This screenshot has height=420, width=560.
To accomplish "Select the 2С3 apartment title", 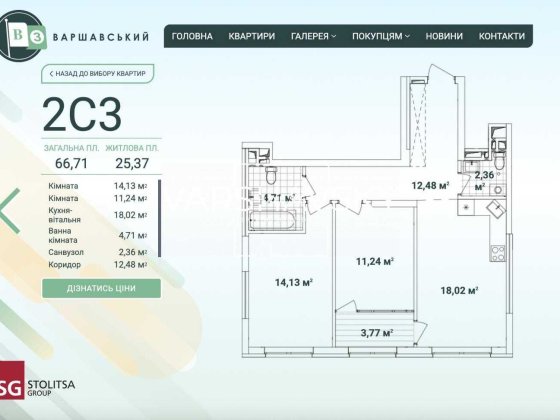I will point(82,115).
